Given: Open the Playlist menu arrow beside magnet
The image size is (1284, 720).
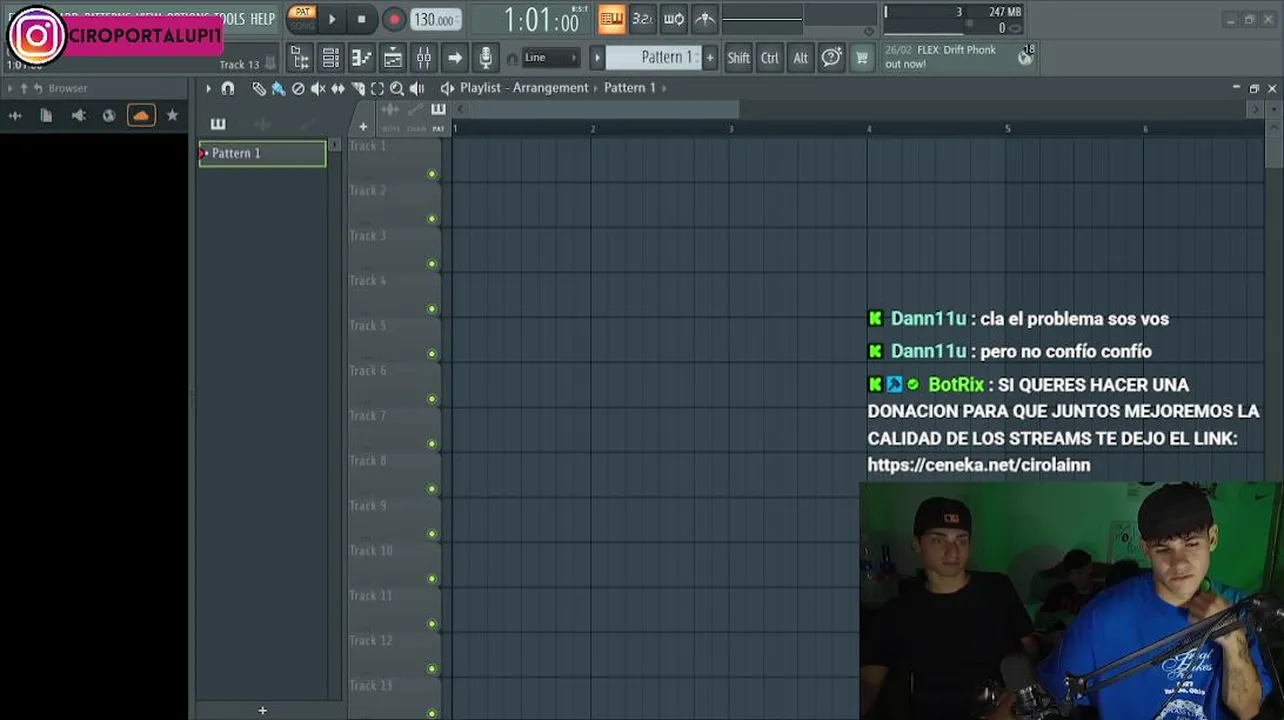Looking at the screenshot, I should click(x=208, y=88).
